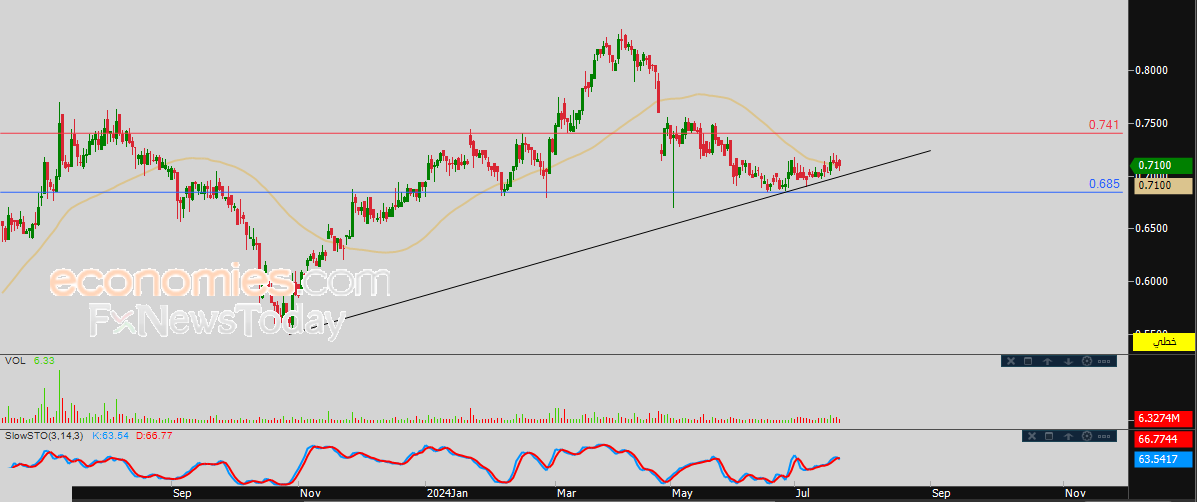Open more options for SlowSTO panel
Screen dimensions: 1197x502
[x=1104, y=436]
